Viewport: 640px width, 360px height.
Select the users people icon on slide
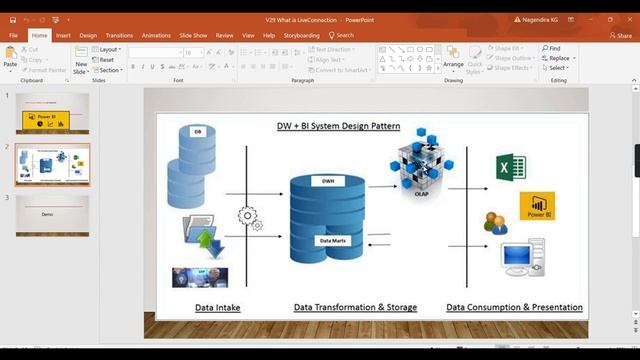click(495, 223)
